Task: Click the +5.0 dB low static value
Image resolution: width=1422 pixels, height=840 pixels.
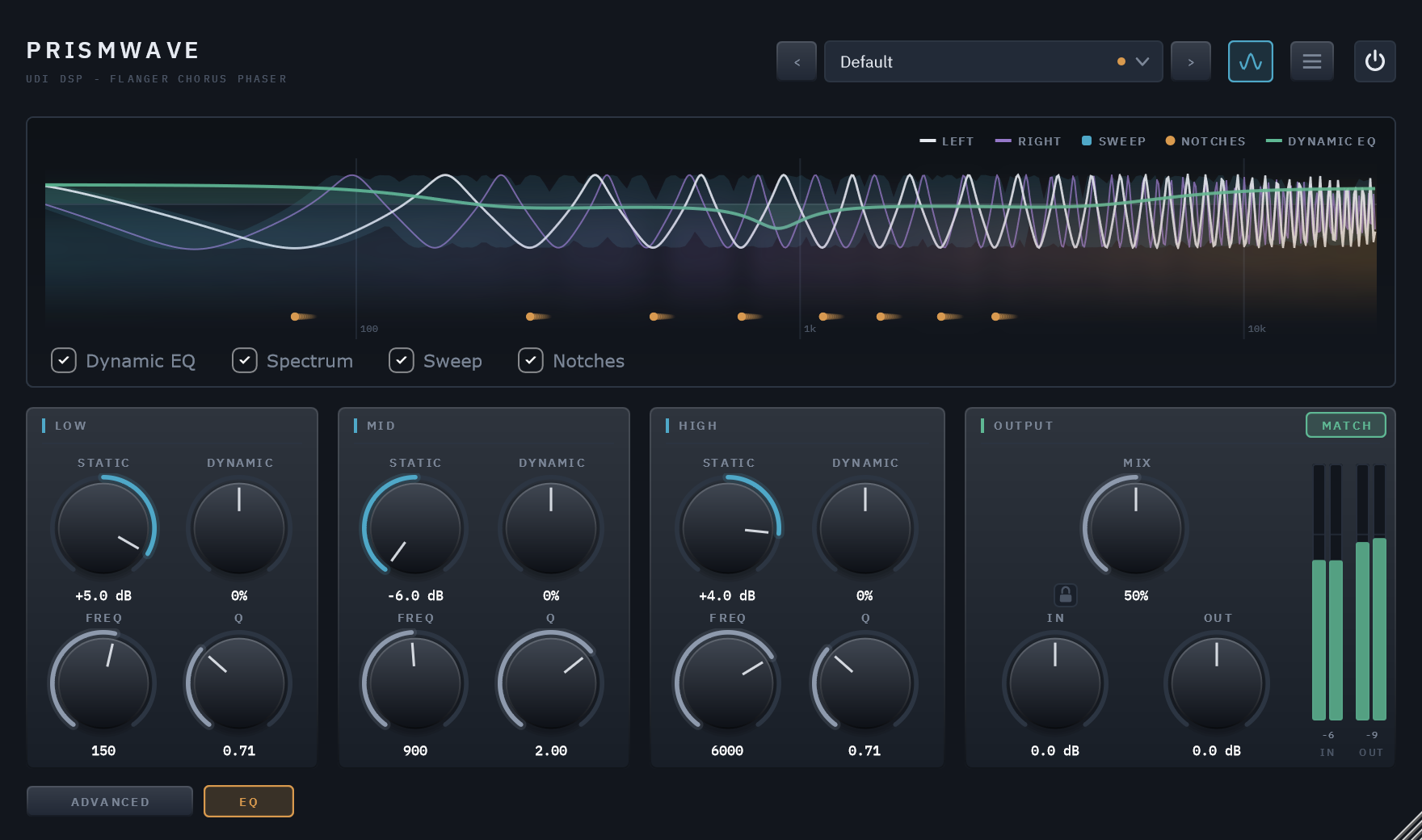Action: pyautogui.click(x=103, y=596)
